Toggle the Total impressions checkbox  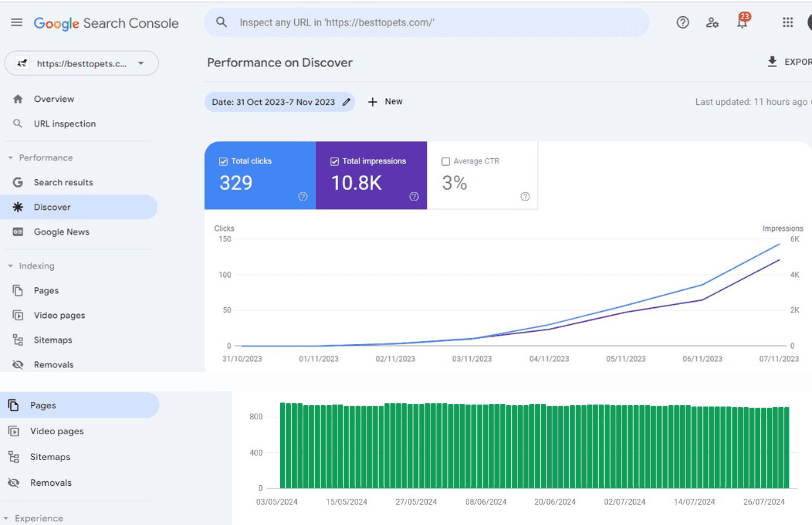(335, 162)
